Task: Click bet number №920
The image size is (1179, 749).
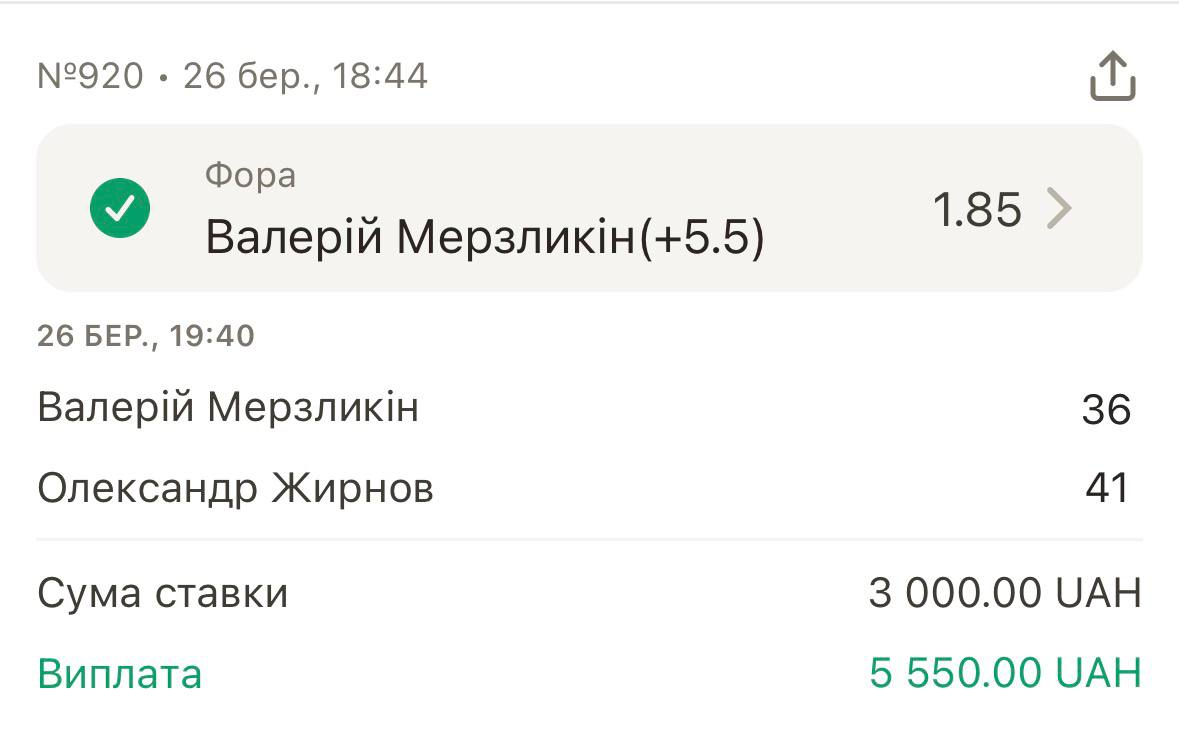Action: coord(90,76)
